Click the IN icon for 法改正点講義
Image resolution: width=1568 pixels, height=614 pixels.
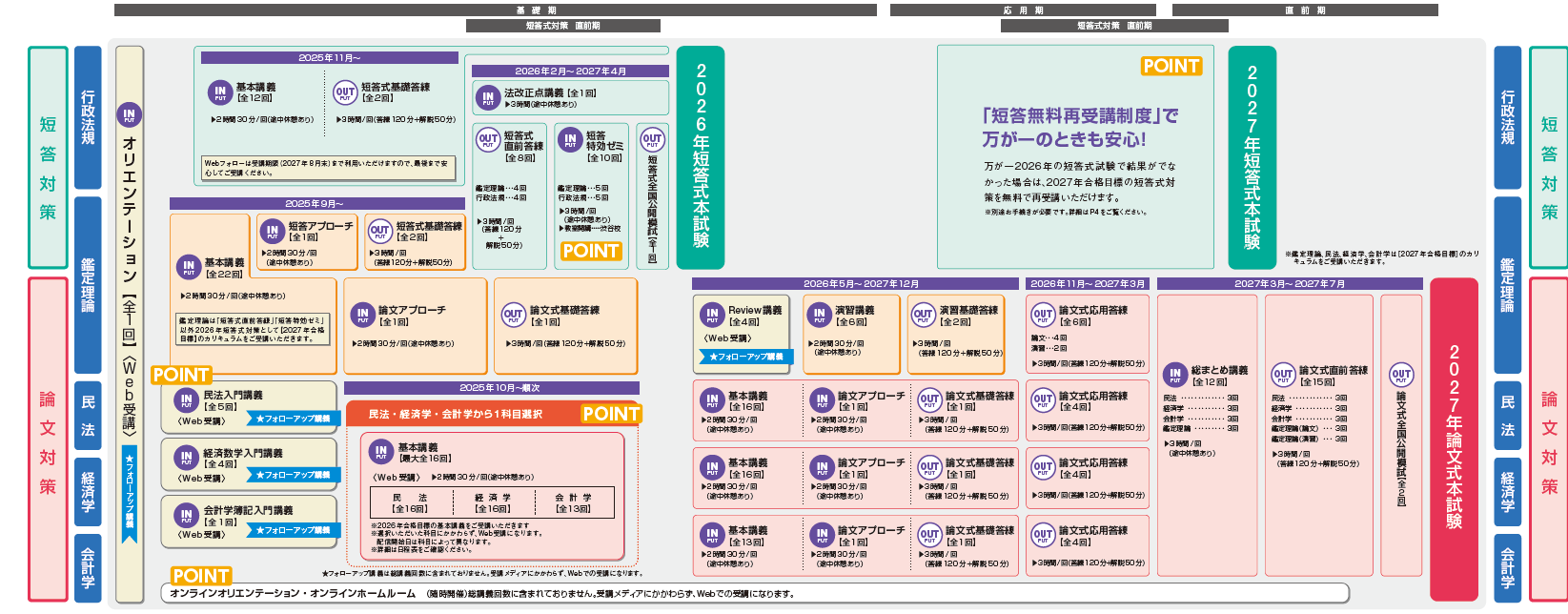coord(488,97)
